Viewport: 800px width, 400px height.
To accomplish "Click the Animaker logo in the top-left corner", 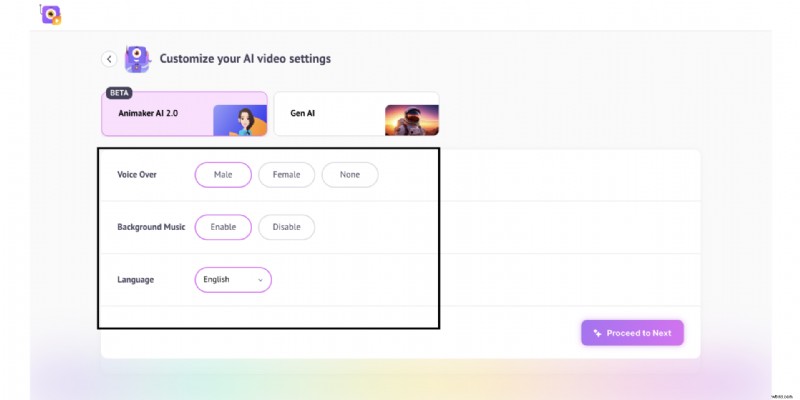I will [50, 14].
